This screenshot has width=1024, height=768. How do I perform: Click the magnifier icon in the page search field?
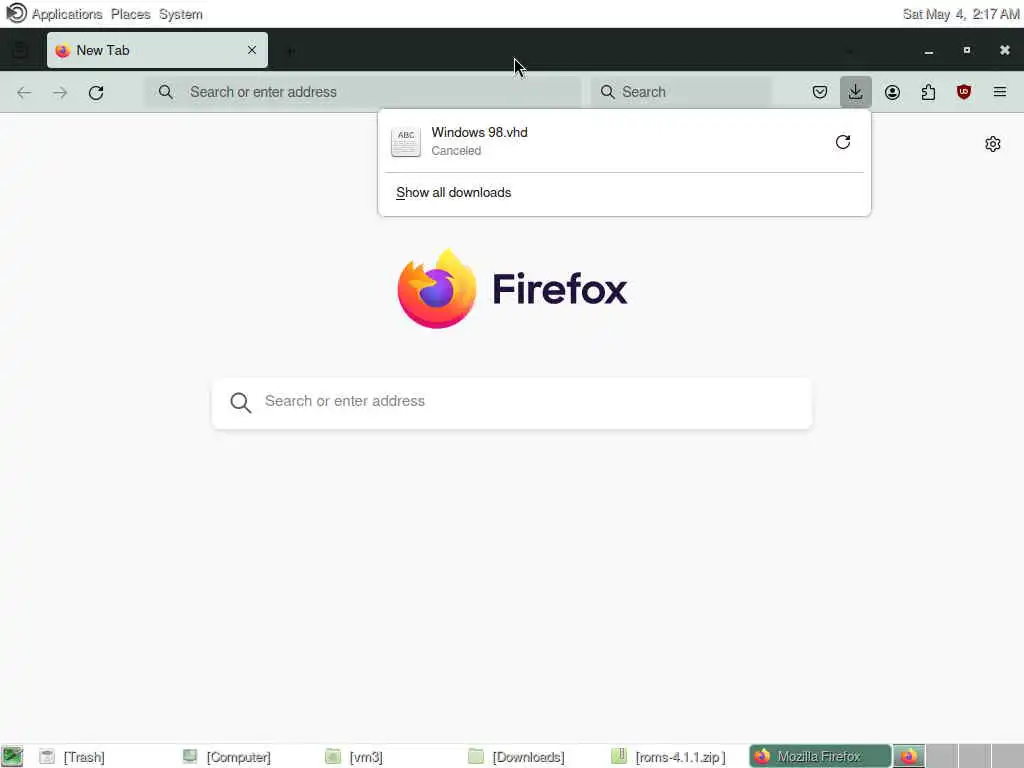click(241, 402)
